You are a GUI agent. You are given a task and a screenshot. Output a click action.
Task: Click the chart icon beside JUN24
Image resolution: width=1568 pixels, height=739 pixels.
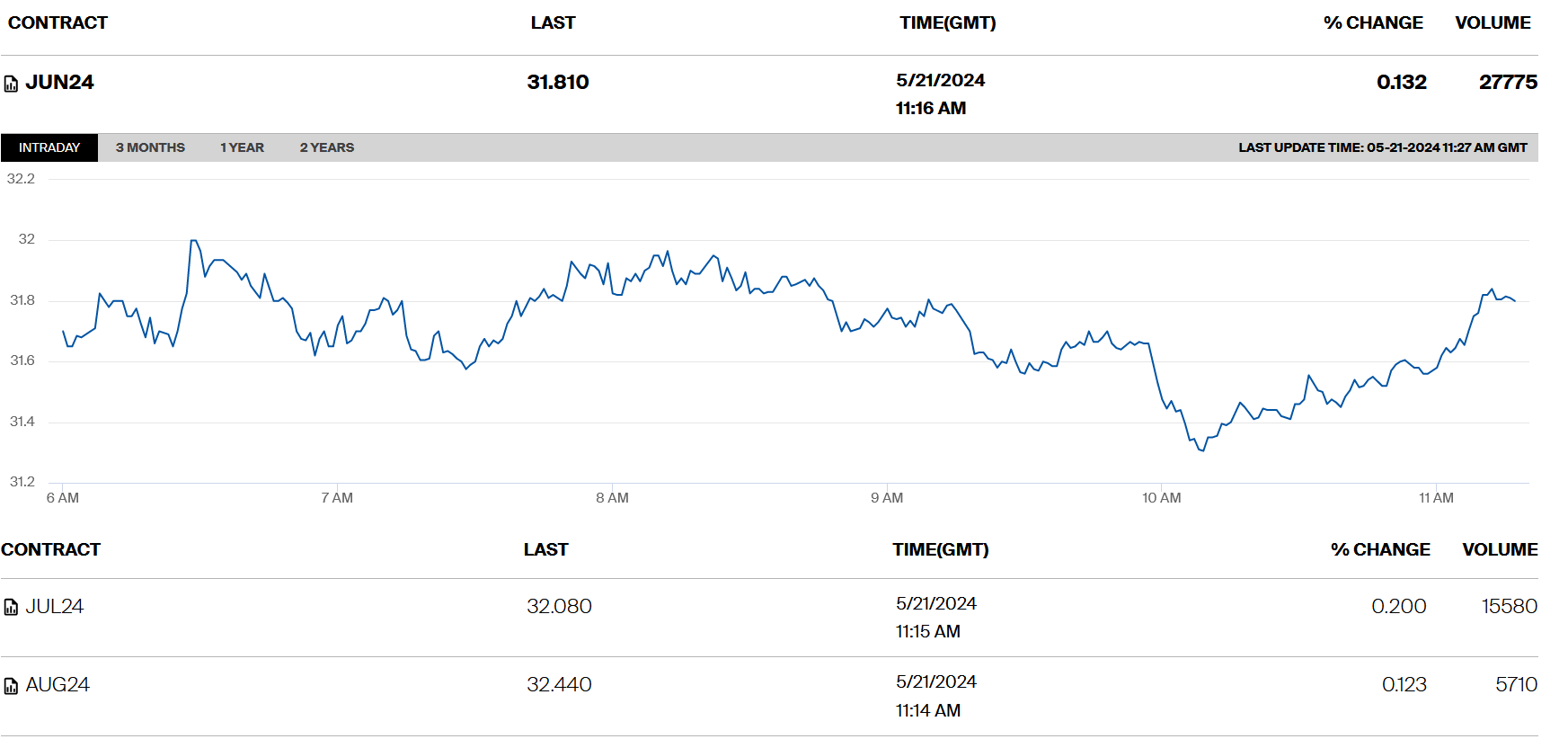(x=11, y=84)
